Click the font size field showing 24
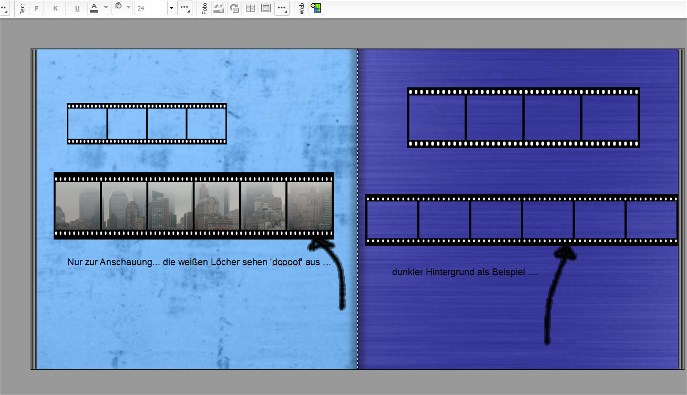This screenshot has height=395, width=687. tap(151, 8)
